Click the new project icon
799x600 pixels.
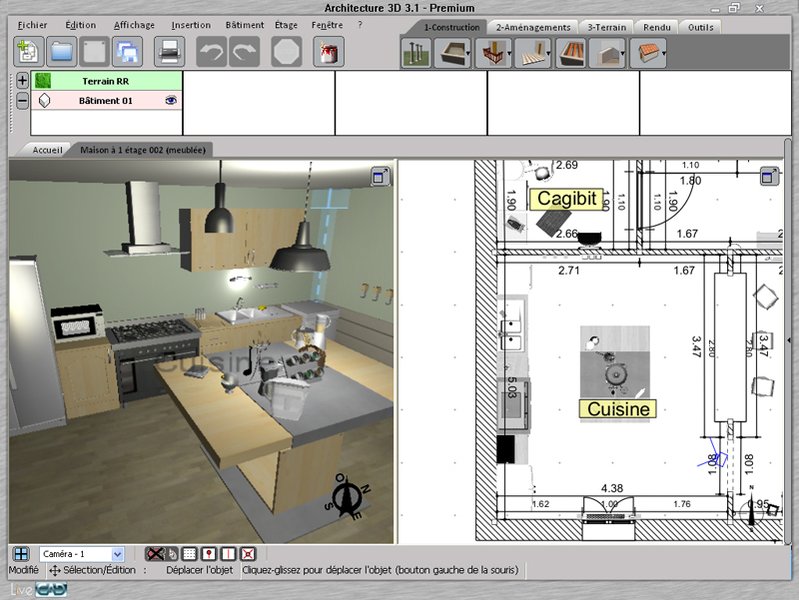tap(27, 51)
